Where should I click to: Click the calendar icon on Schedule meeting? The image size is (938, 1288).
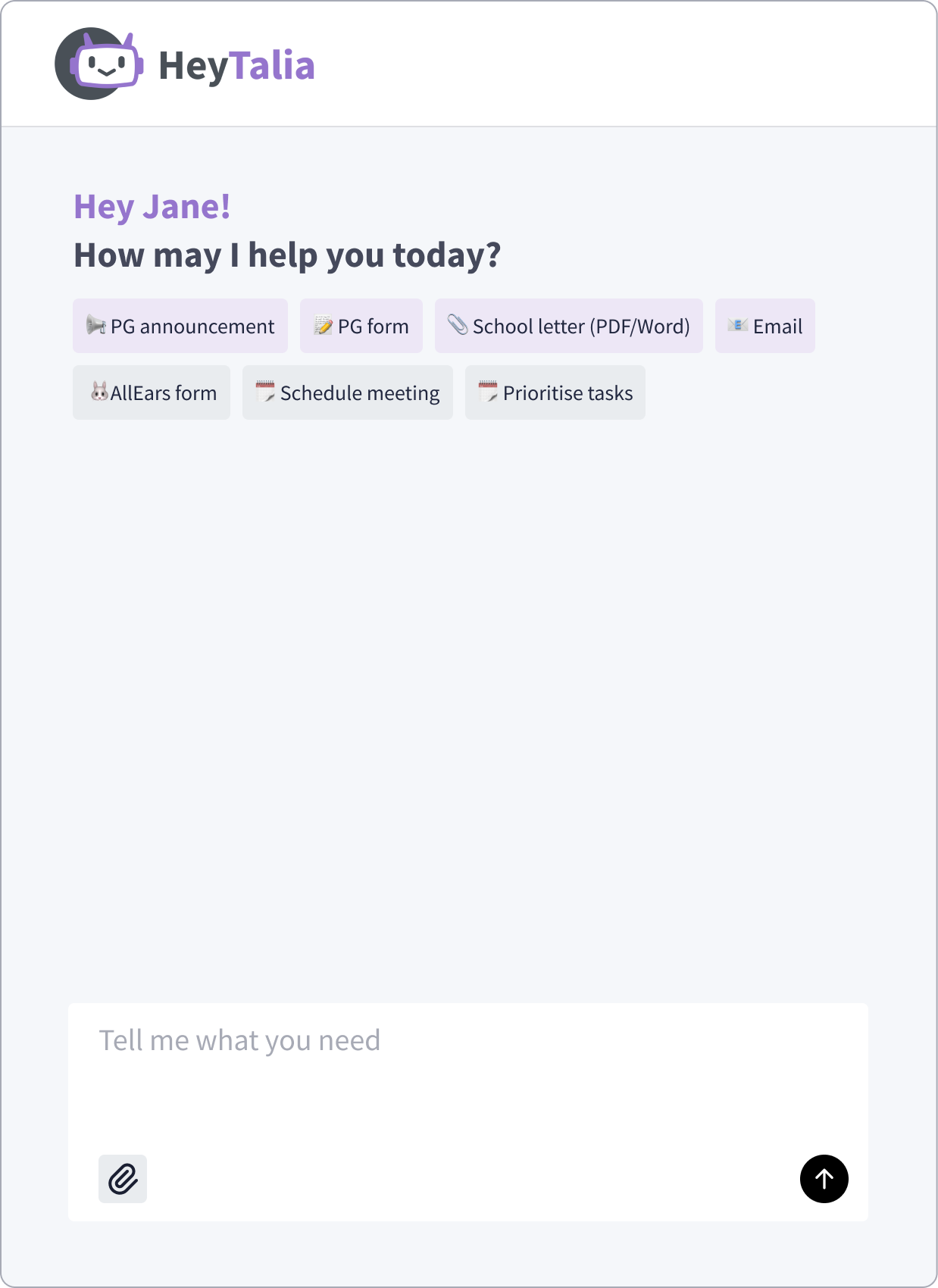[265, 392]
